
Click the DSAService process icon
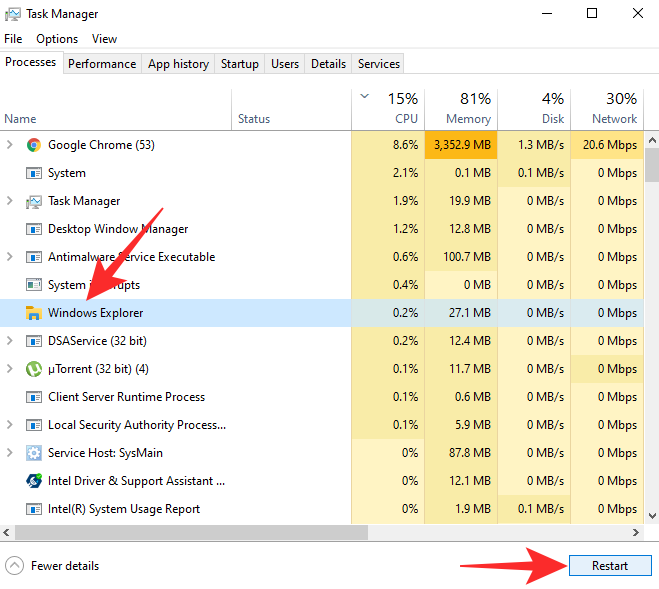click(x=33, y=341)
